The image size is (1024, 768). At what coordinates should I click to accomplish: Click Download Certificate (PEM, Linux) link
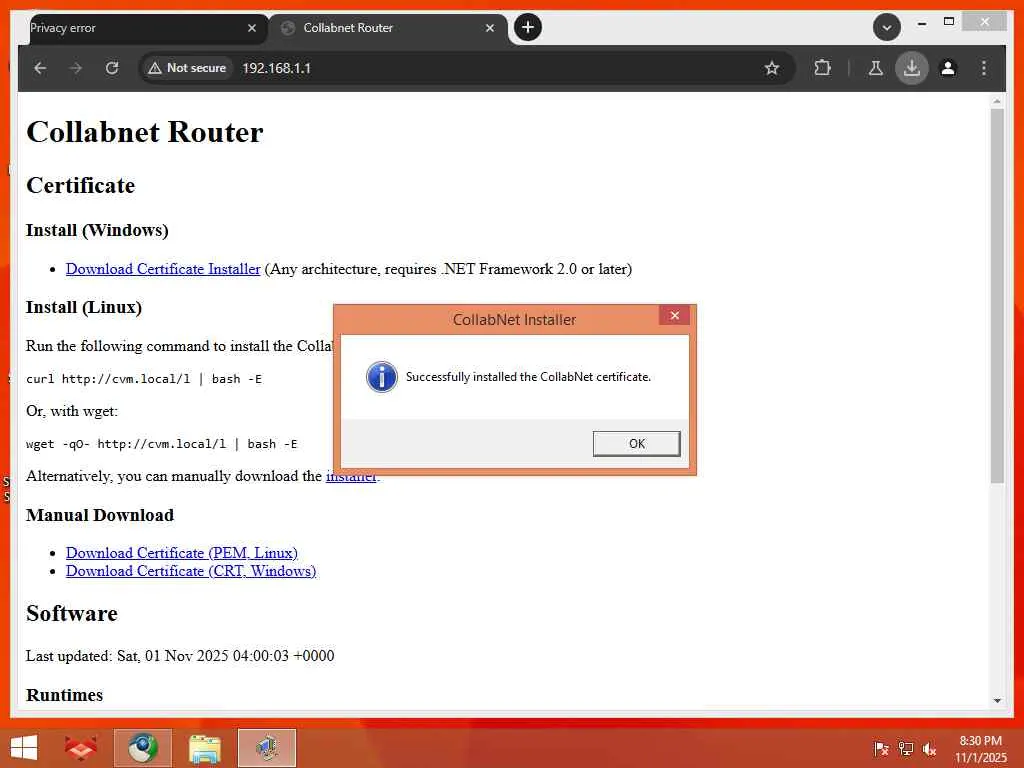point(182,552)
